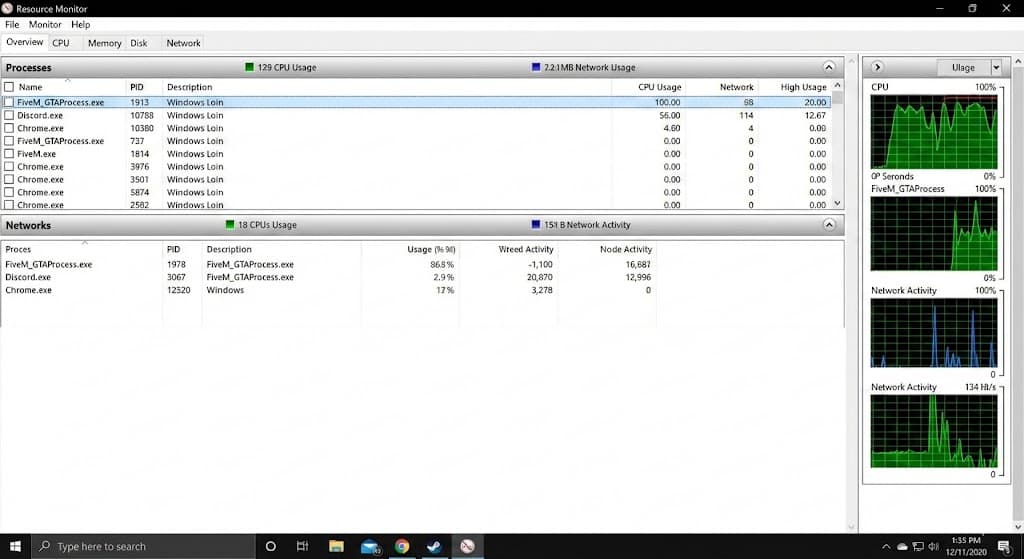Click the Ulage views button
The image size is (1024, 559).
point(963,67)
